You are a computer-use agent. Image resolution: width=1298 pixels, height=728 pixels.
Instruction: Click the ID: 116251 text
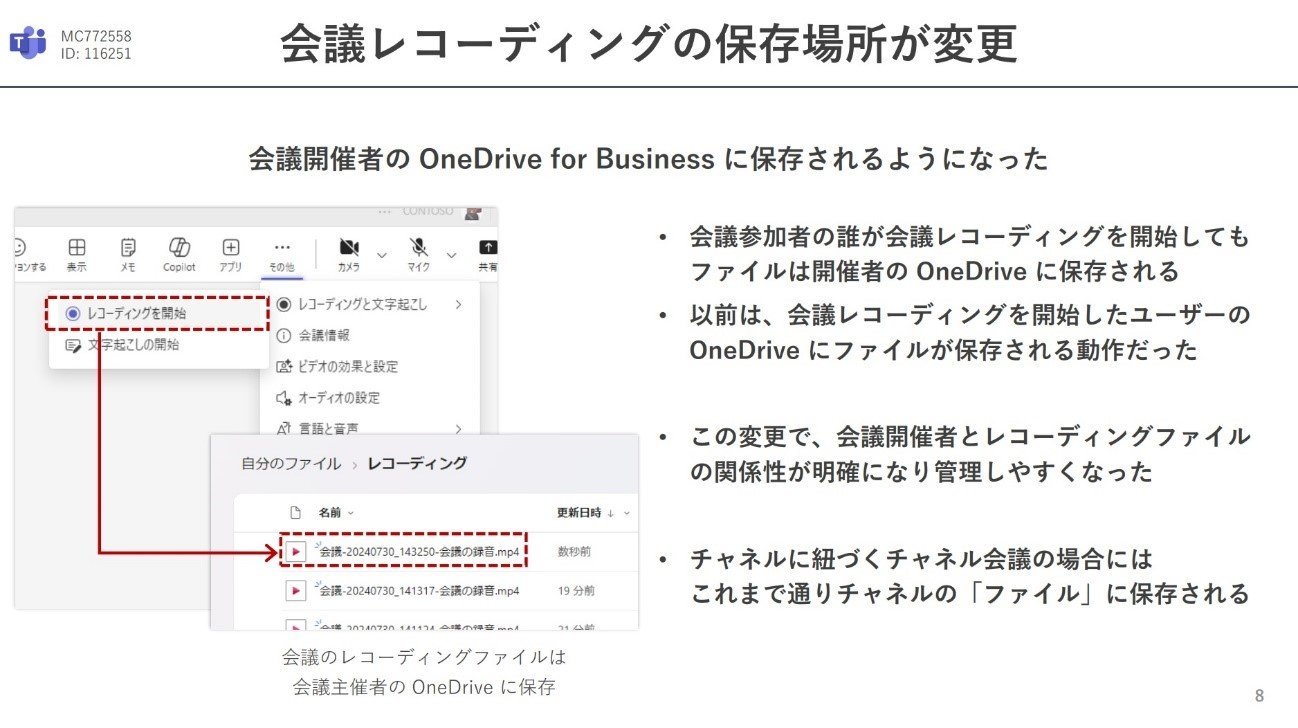coord(96,54)
